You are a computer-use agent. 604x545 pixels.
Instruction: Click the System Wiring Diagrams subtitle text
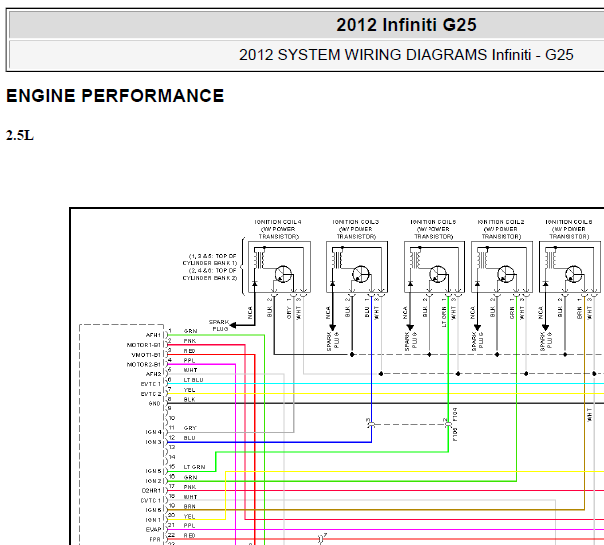pos(406,55)
